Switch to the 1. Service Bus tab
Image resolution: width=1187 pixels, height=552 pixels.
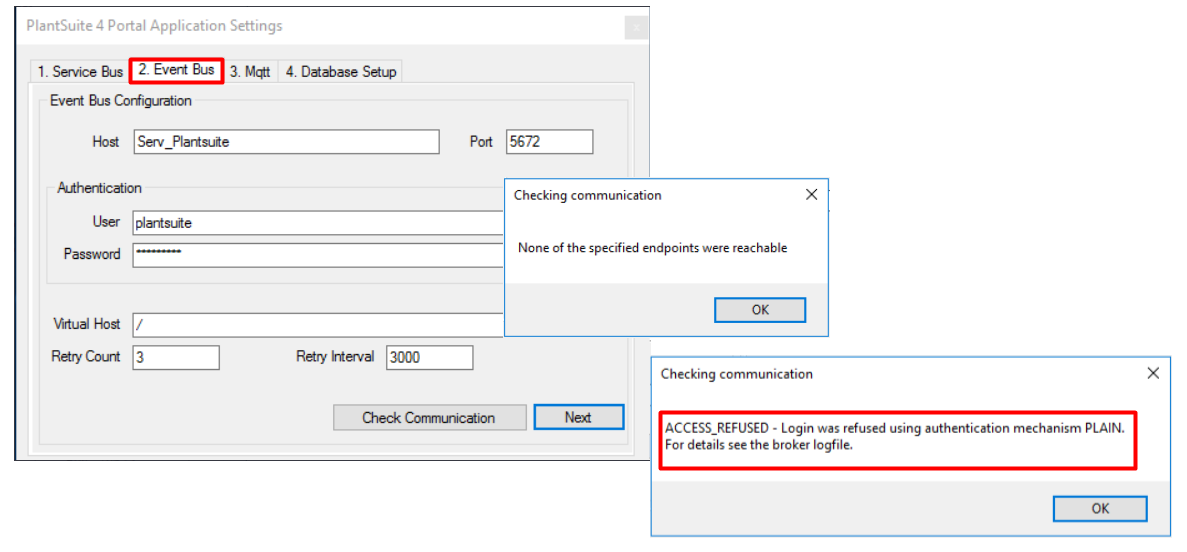pyautogui.click(x=79, y=73)
